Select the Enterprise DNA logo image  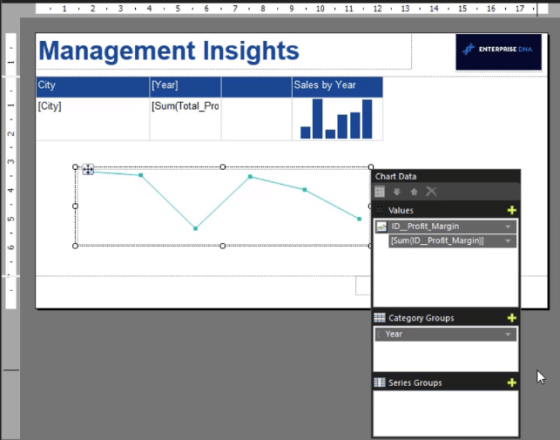click(499, 52)
